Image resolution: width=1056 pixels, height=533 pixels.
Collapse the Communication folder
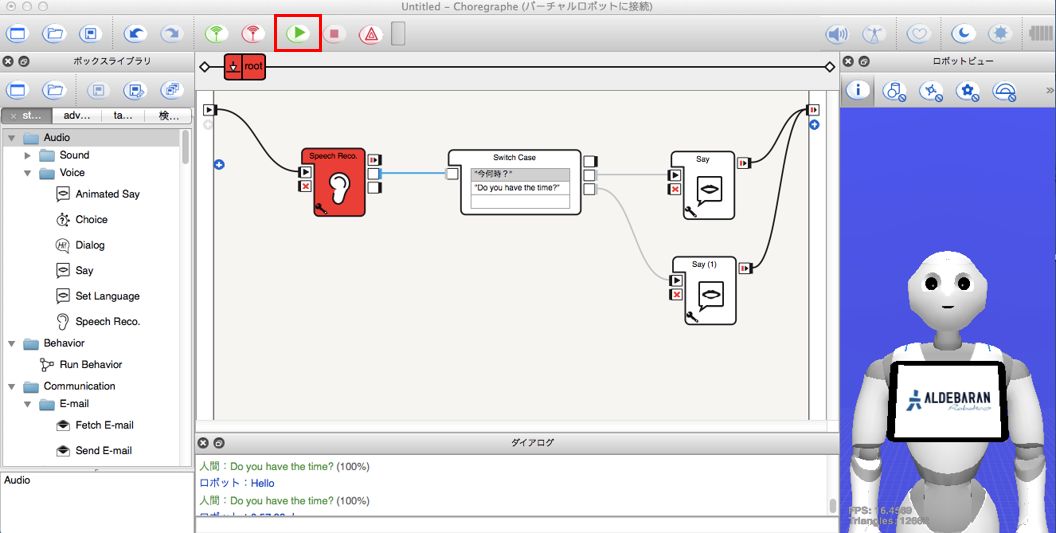tap(11, 386)
